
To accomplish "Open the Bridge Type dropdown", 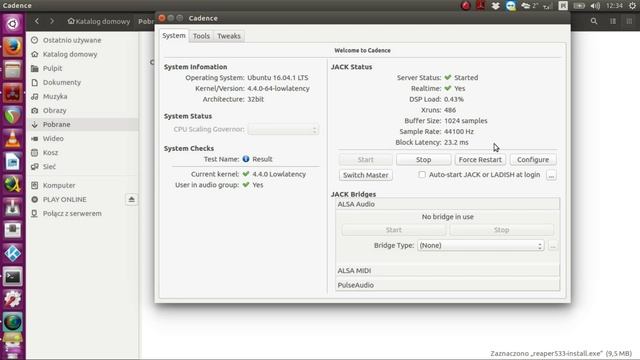I will (480, 245).
